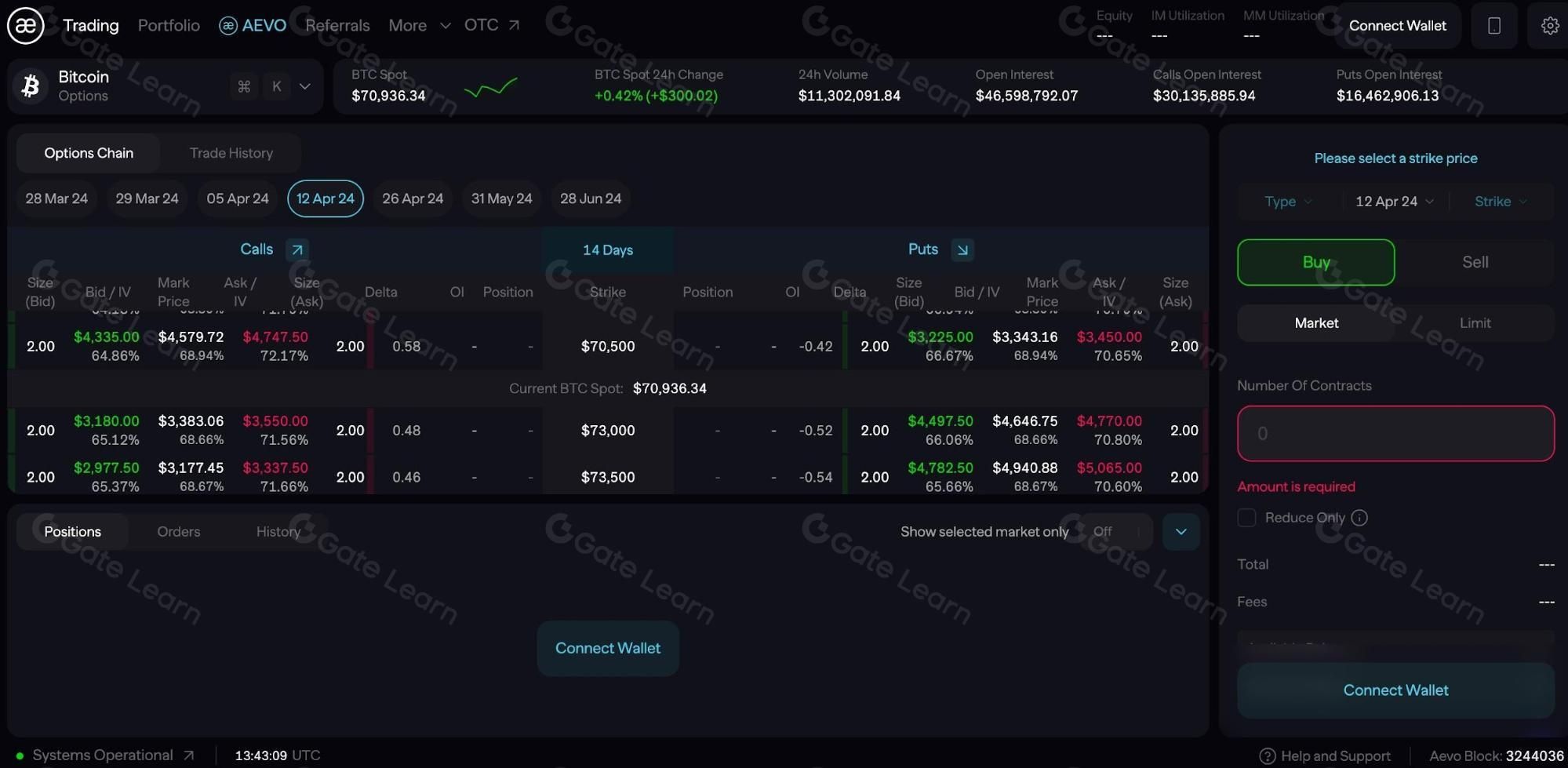Open the Referrals page
Viewport: 1568px width, 768px height.
pyautogui.click(x=337, y=25)
